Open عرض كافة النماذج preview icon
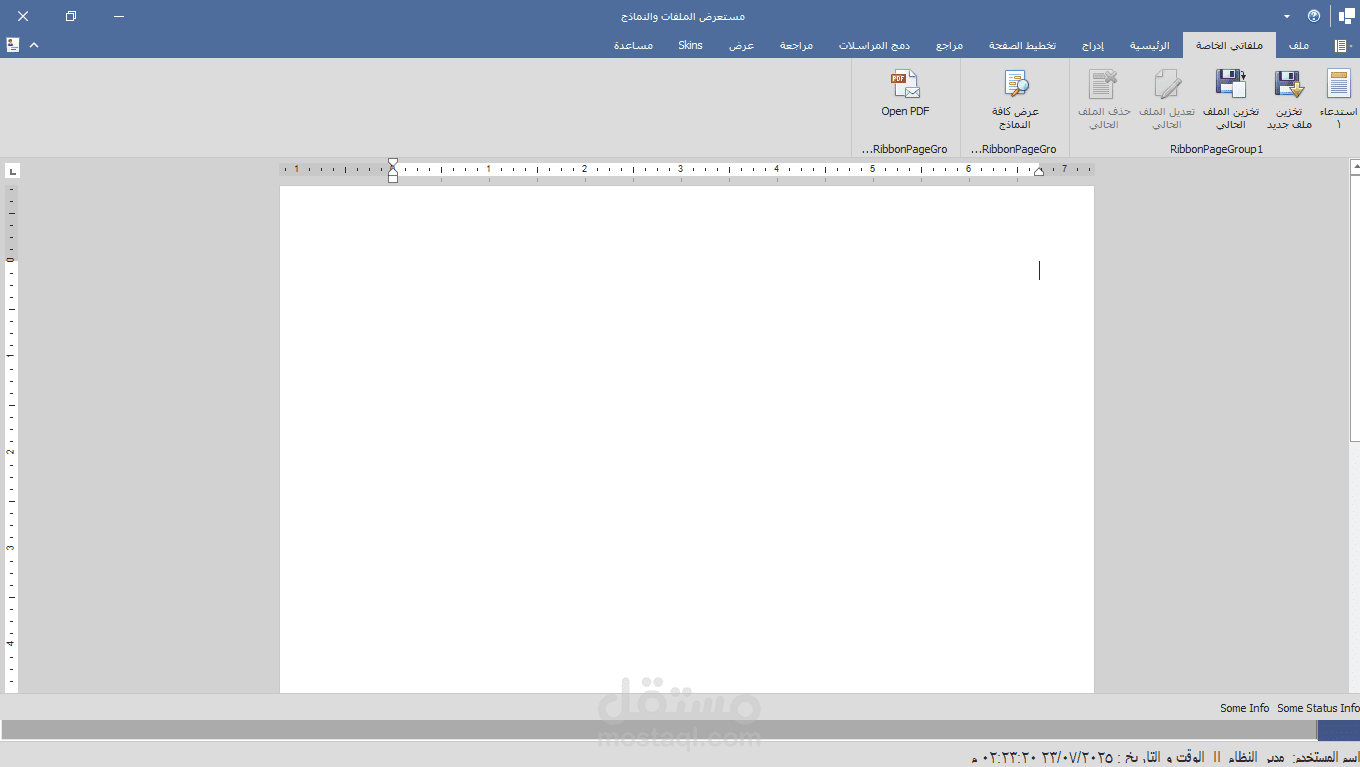The image size is (1360, 767). point(1016,84)
